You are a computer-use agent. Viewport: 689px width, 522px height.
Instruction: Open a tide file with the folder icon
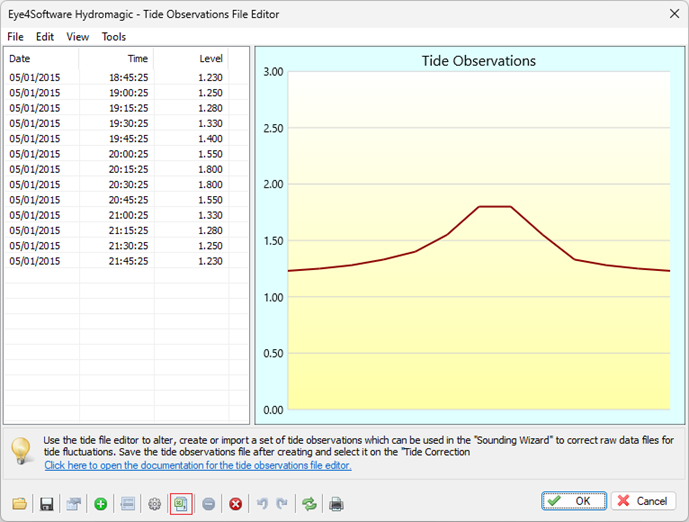pos(19,504)
